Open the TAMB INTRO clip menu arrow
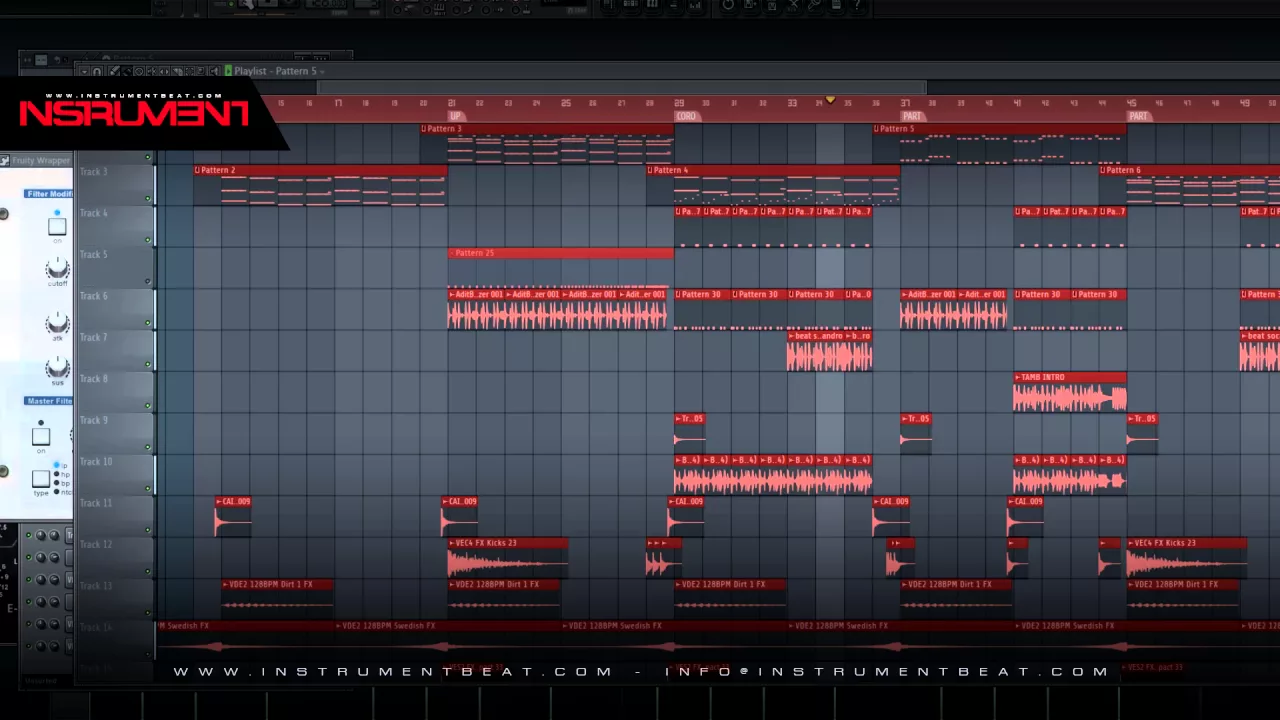The image size is (1280, 720). click(1018, 377)
